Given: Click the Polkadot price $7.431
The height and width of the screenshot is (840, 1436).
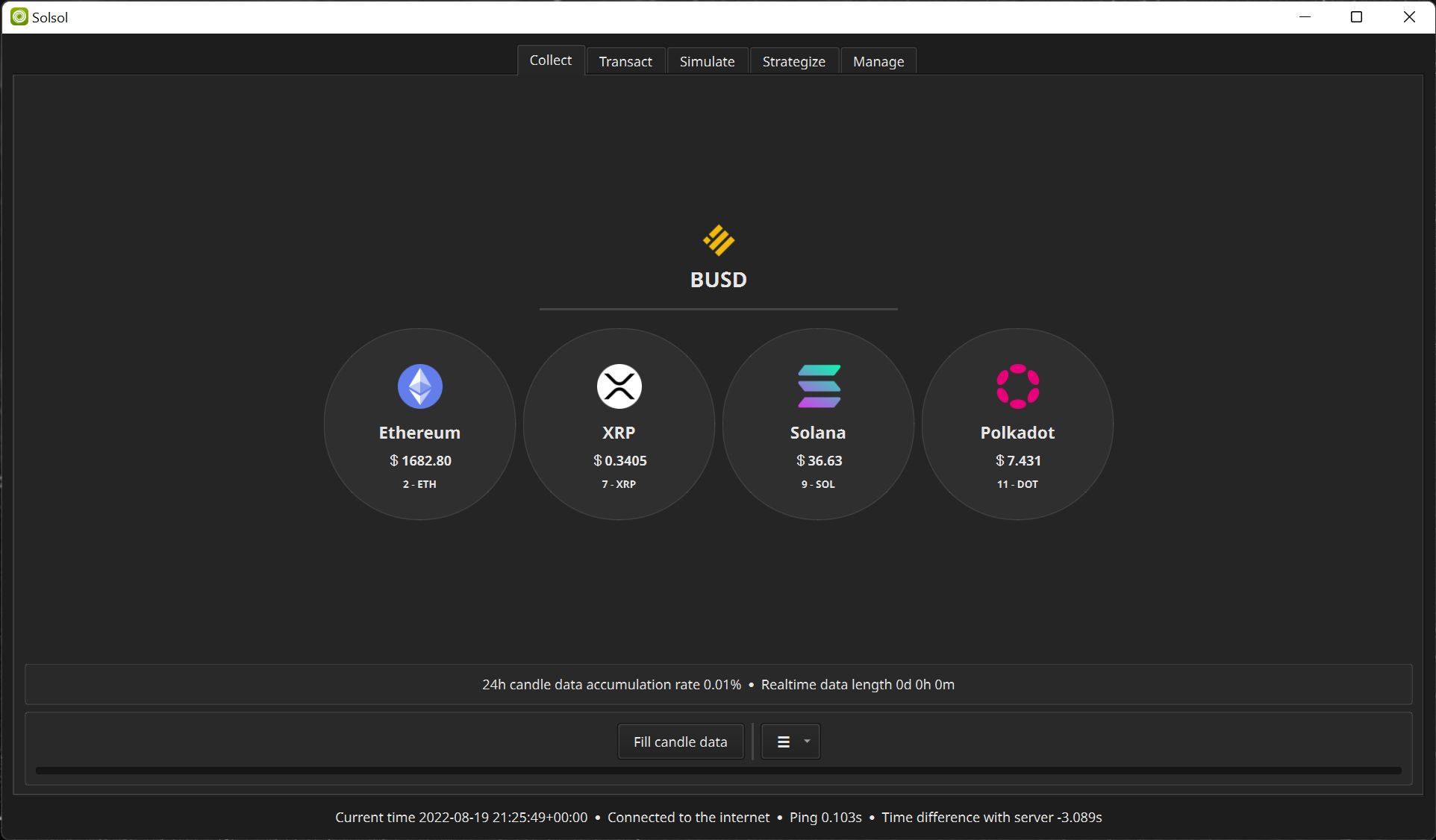Looking at the screenshot, I should tap(1018, 460).
